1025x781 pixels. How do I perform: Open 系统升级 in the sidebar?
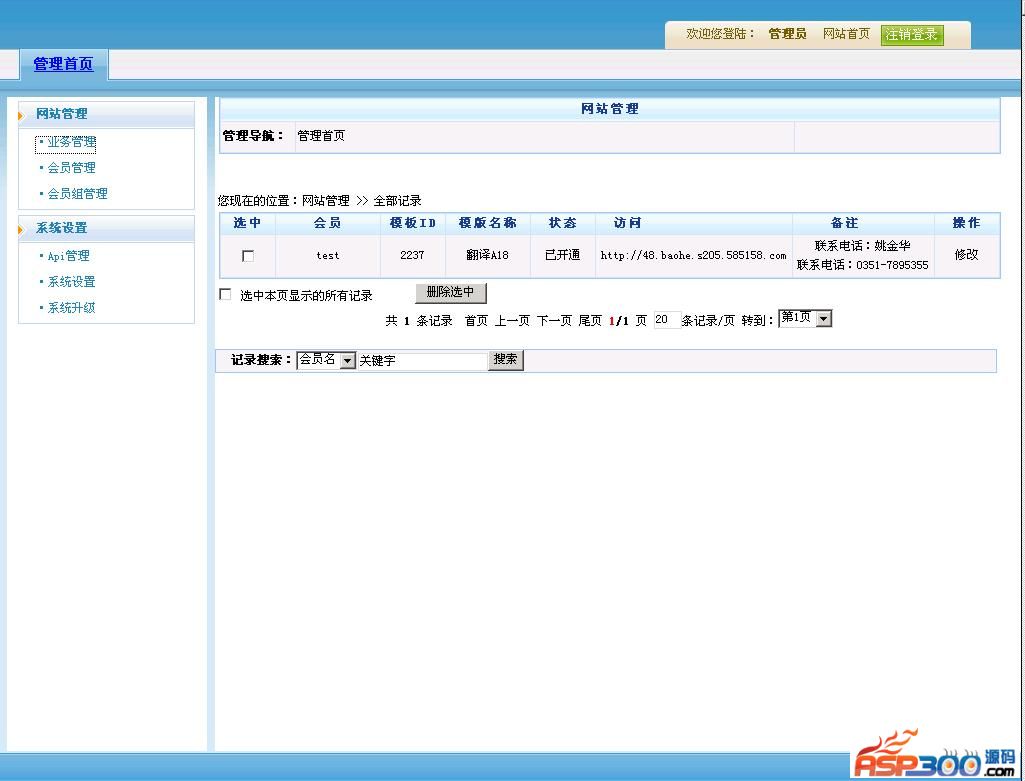[x=71, y=308]
